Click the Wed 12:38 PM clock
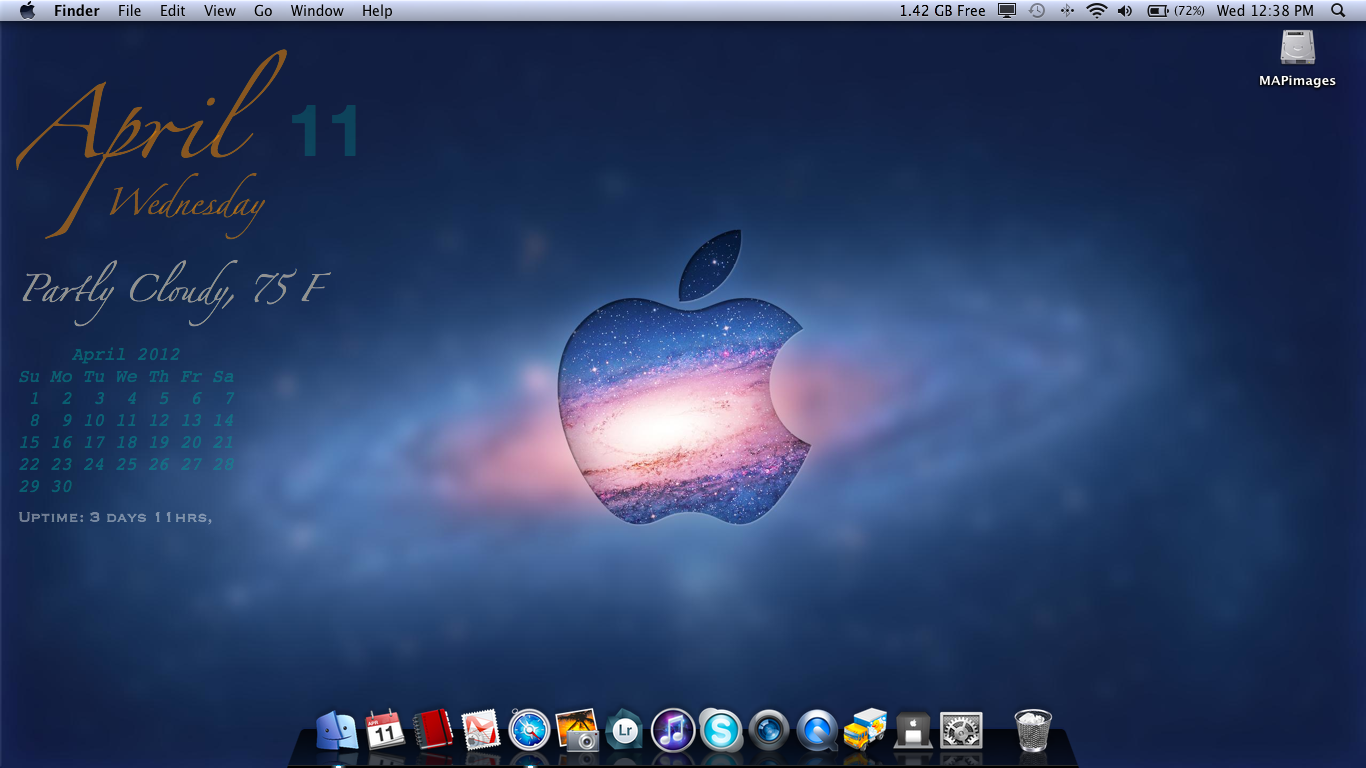1366x768 pixels. click(1265, 11)
